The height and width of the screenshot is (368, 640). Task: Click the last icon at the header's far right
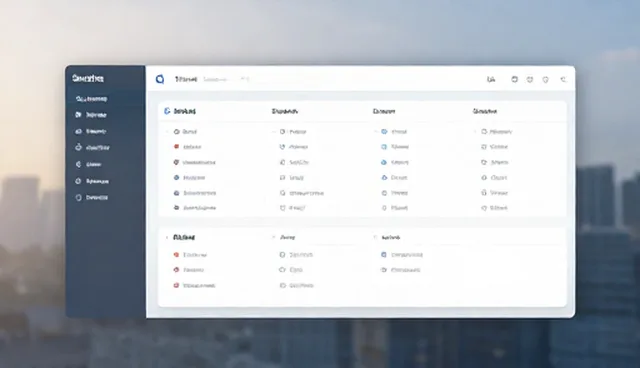(563, 80)
